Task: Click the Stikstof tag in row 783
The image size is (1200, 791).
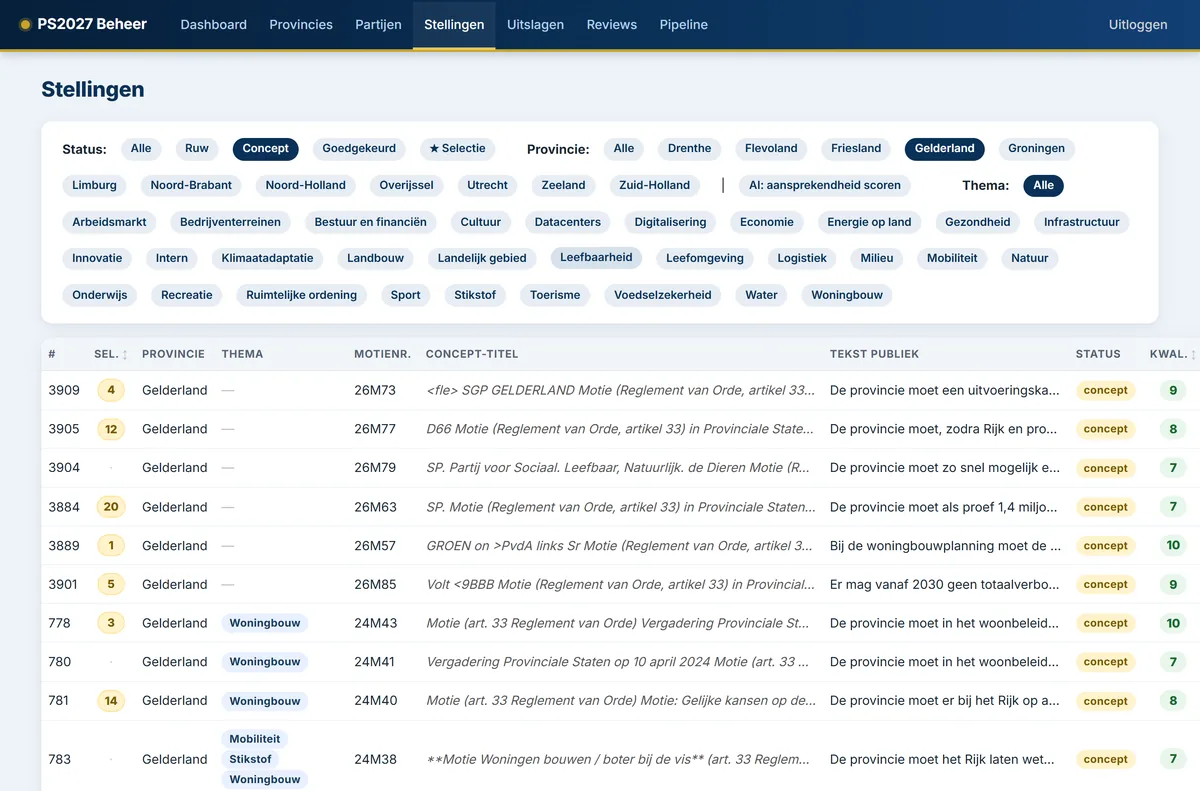Action: (251, 759)
